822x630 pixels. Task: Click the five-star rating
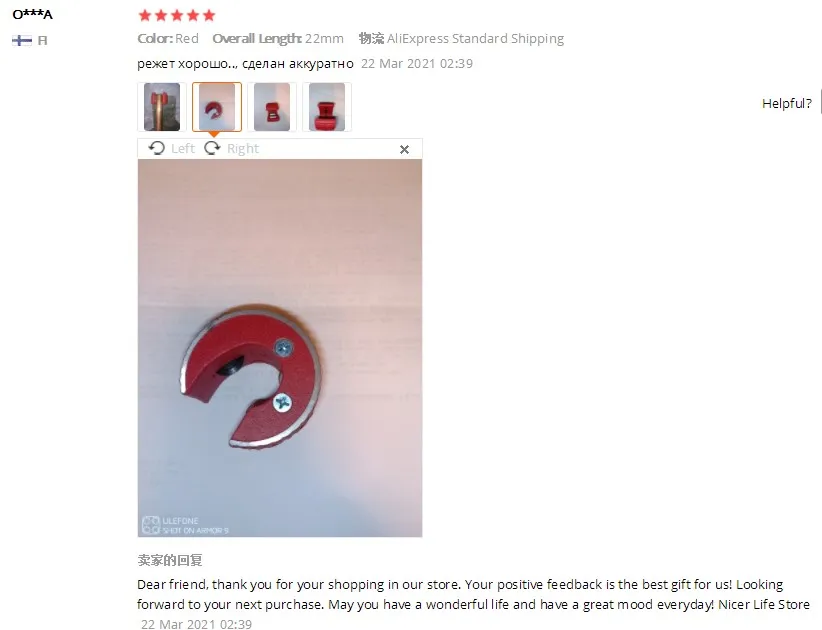pyautogui.click(x=177, y=15)
